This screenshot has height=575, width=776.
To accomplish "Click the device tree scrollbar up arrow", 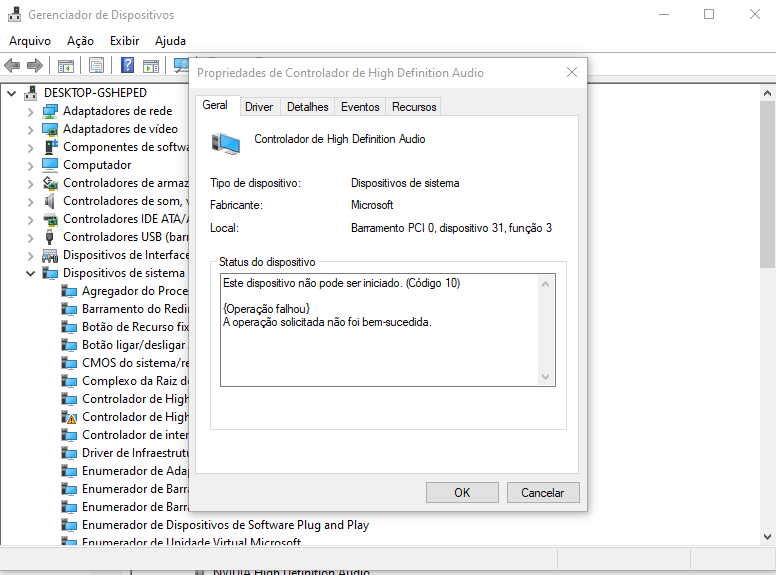I will [767, 93].
